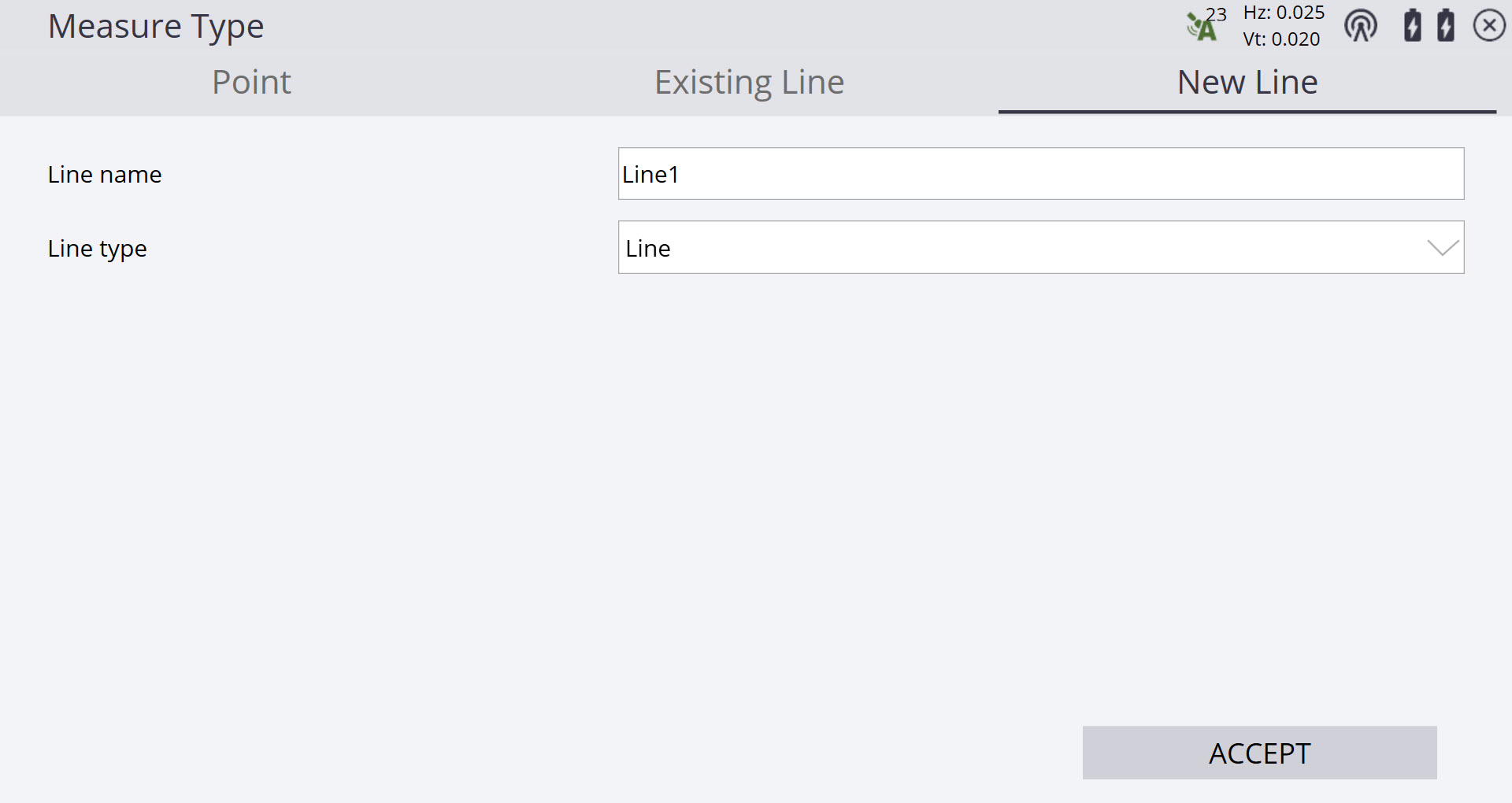
Task: Close the Measure Type screen
Action: click(x=1489, y=26)
